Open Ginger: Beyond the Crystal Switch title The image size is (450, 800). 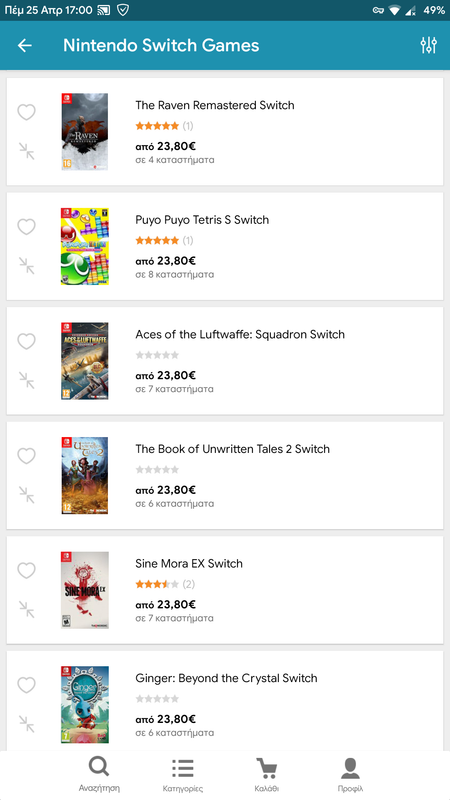pyautogui.click(x=226, y=678)
